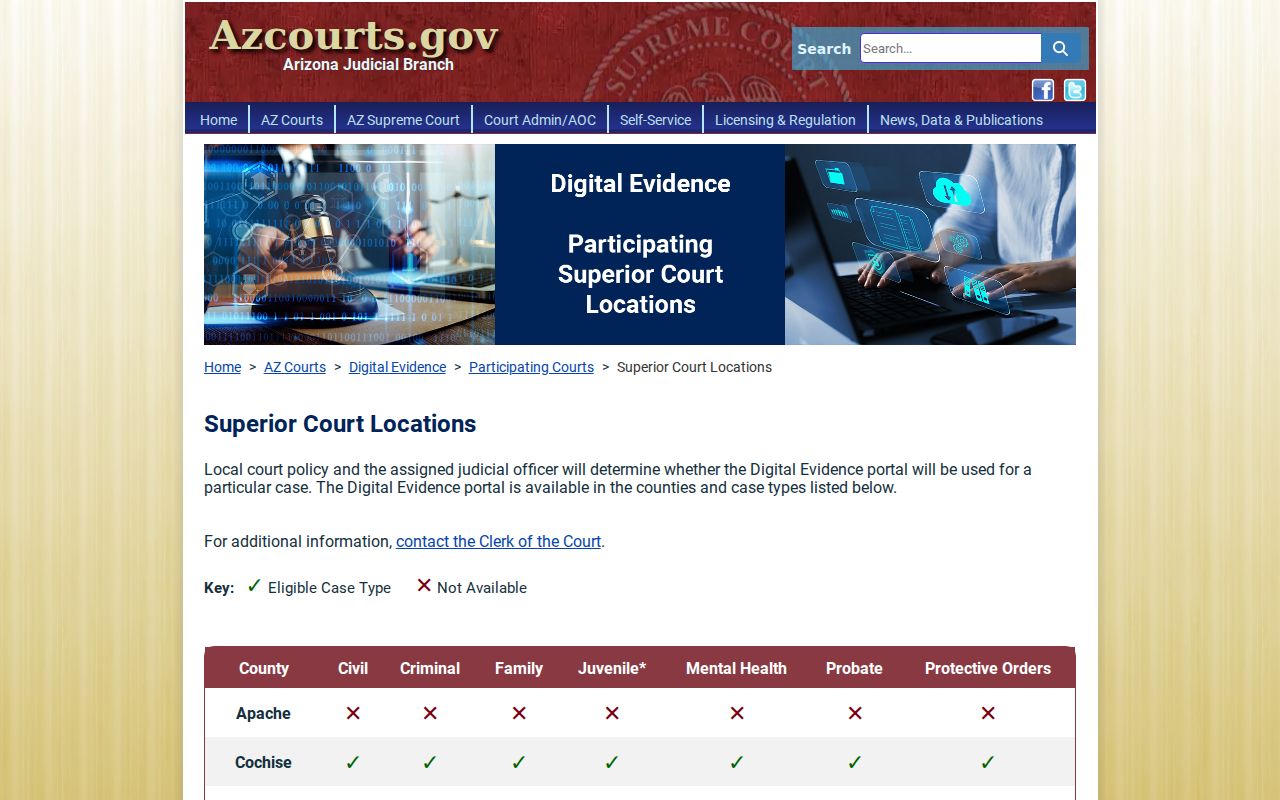Click the Juvenile* column header
The width and height of the screenshot is (1280, 800).
click(x=612, y=668)
